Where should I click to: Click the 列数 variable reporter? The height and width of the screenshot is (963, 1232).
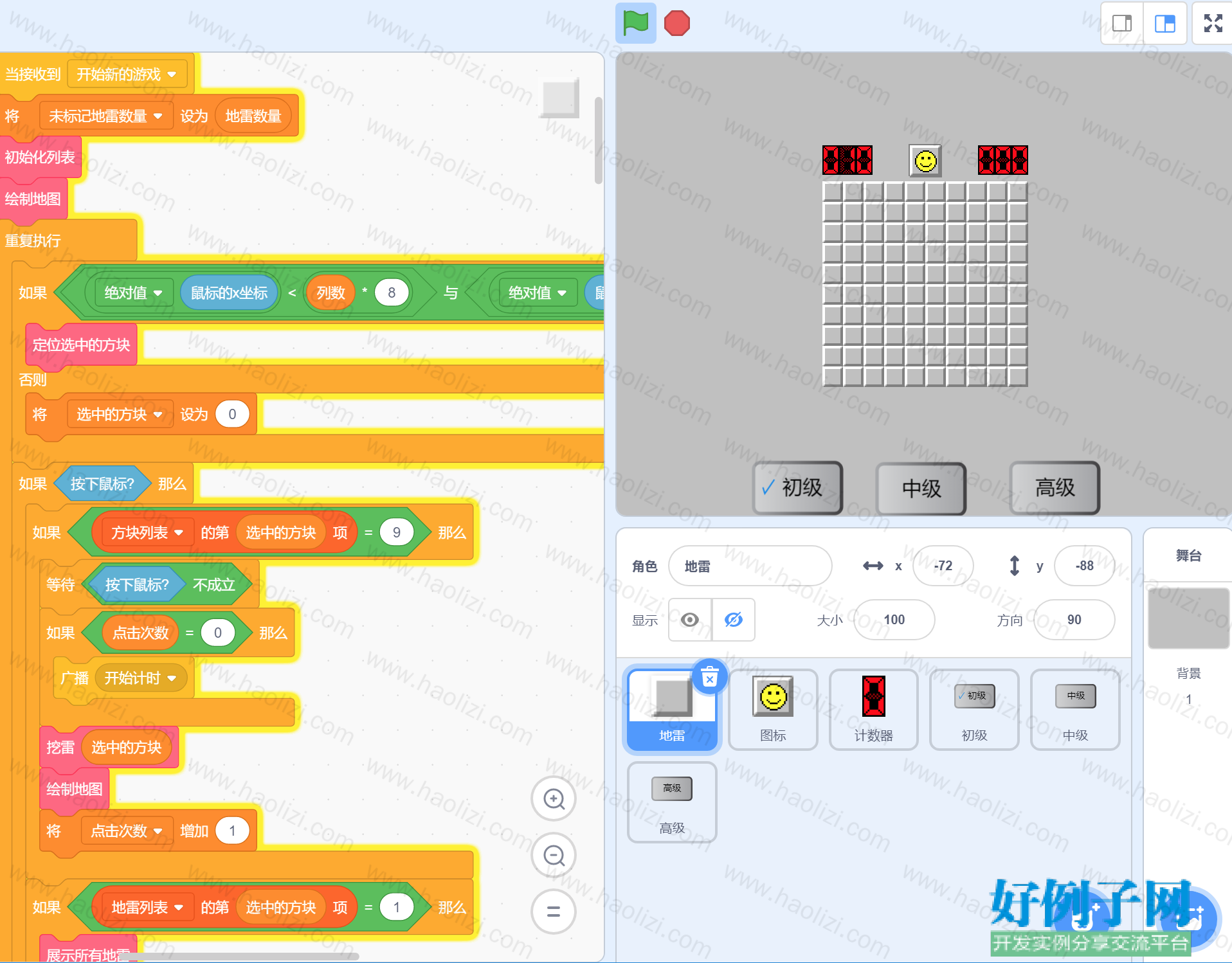click(331, 293)
